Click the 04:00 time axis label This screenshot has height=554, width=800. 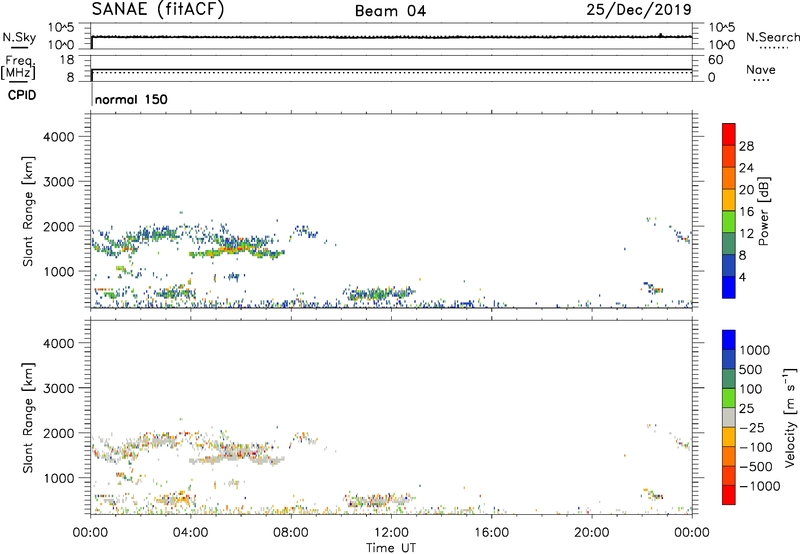point(190,532)
